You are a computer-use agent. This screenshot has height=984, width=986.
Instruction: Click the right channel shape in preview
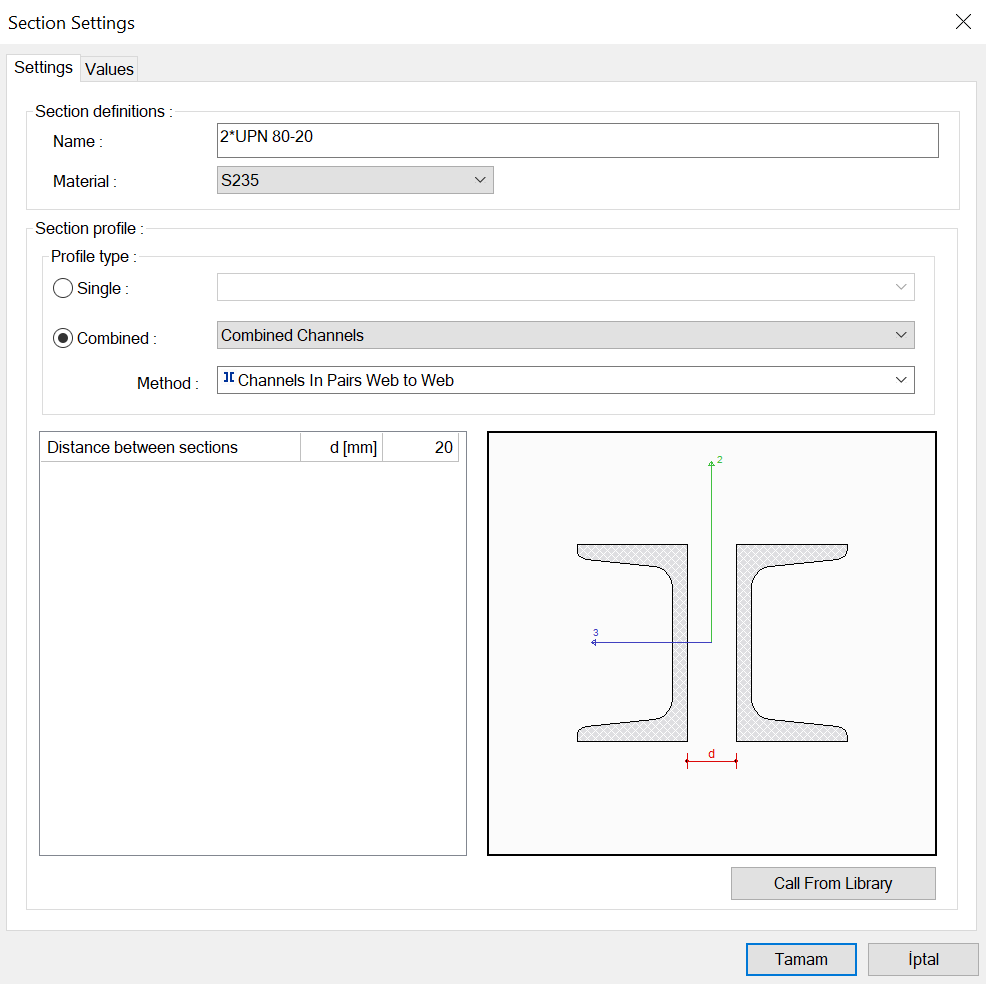745,640
